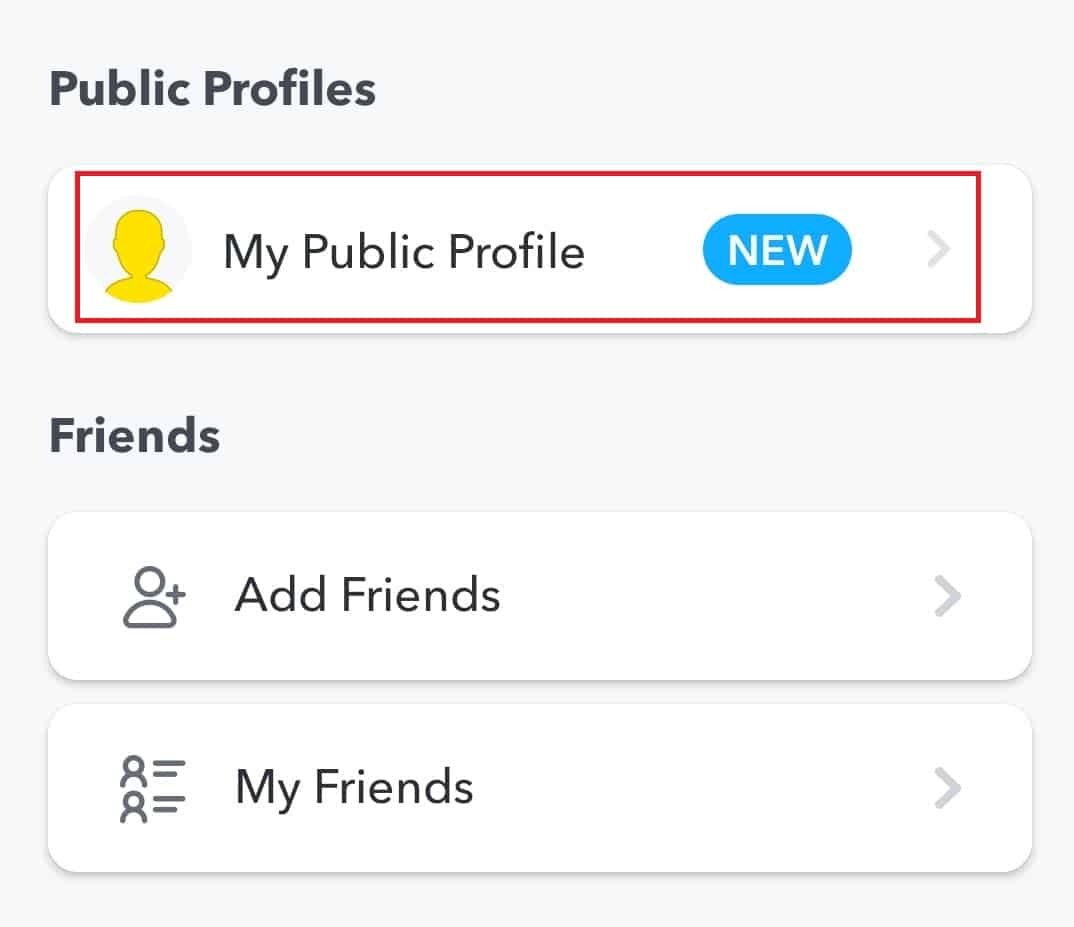Image resolution: width=1074 pixels, height=927 pixels.
Task: Click the plus sign on Add Friends icon
Action: coord(175,591)
